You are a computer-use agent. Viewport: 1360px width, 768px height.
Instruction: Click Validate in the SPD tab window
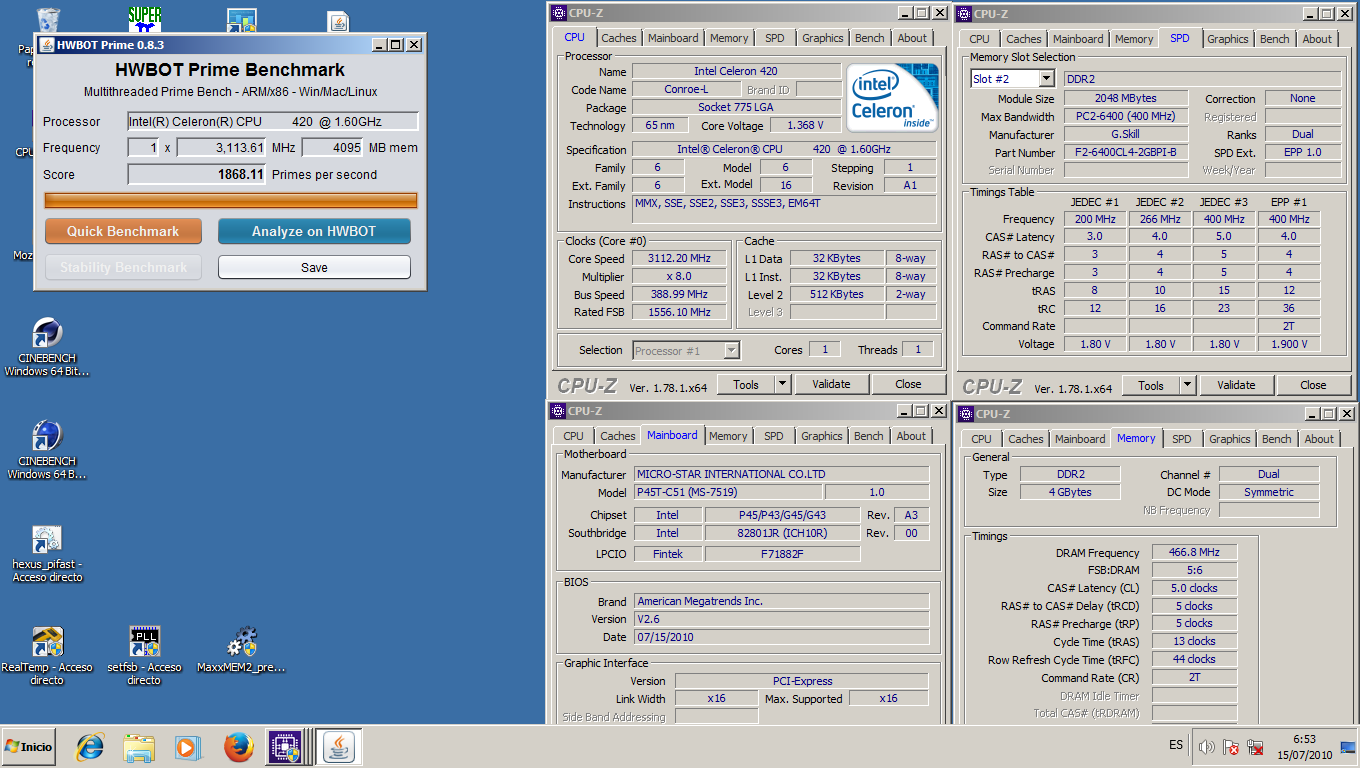click(x=1236, y=385)
